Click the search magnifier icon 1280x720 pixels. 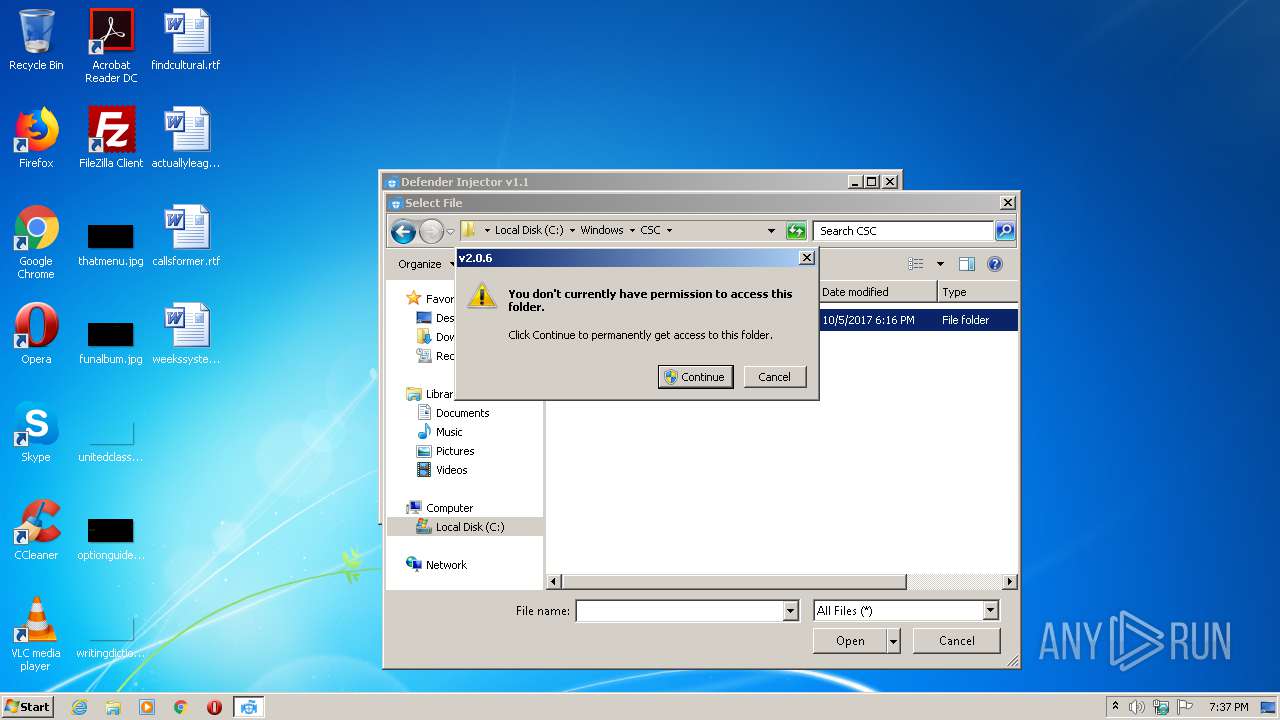tap(1005, 231)
